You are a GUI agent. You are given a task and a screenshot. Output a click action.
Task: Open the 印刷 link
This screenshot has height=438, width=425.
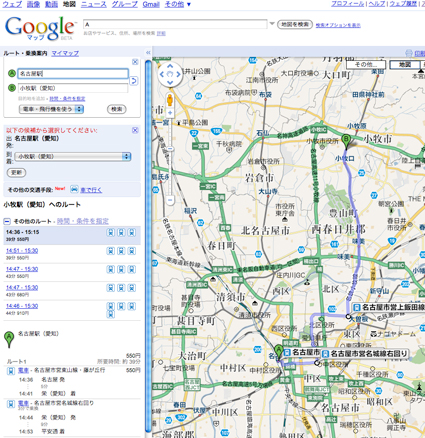pos(419,53)
